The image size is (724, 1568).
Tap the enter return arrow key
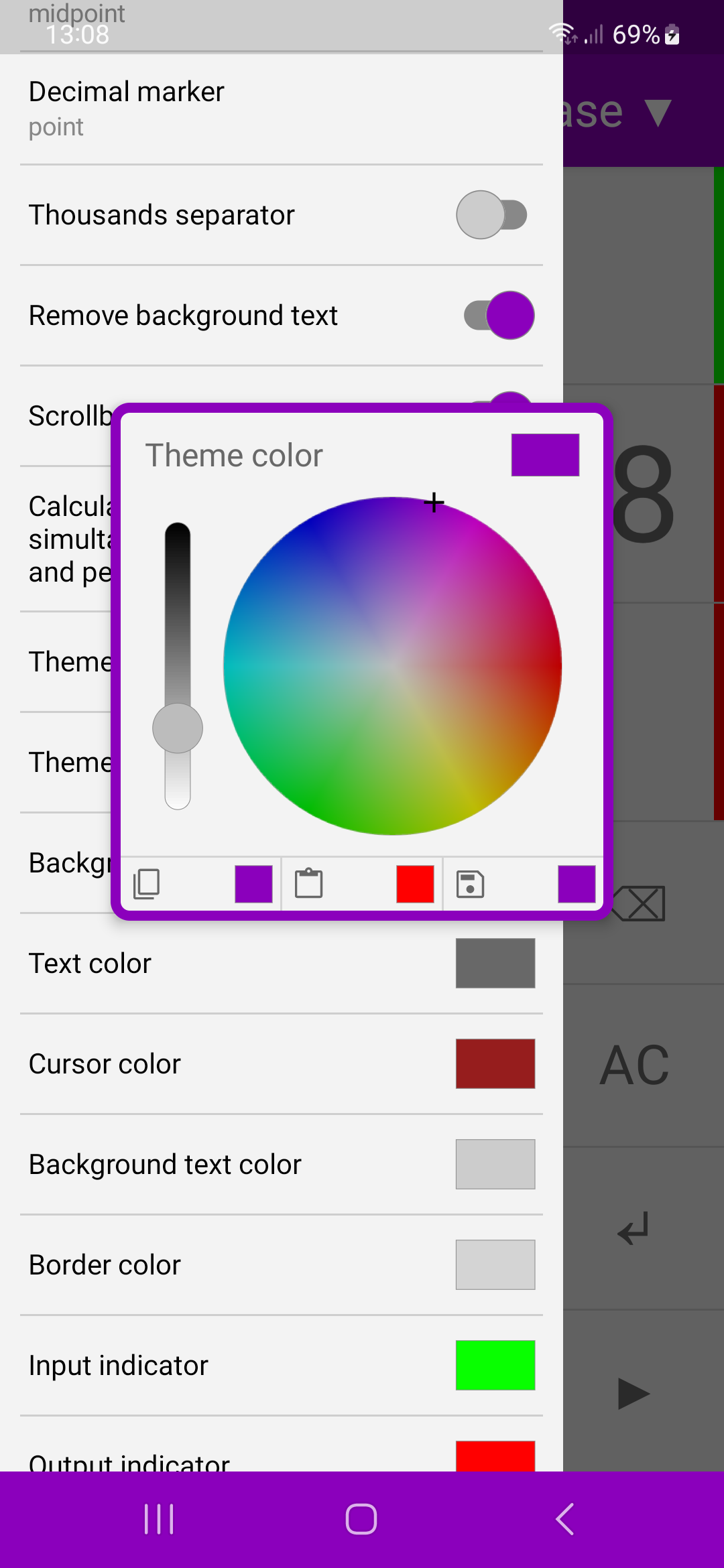(633, 1228)
